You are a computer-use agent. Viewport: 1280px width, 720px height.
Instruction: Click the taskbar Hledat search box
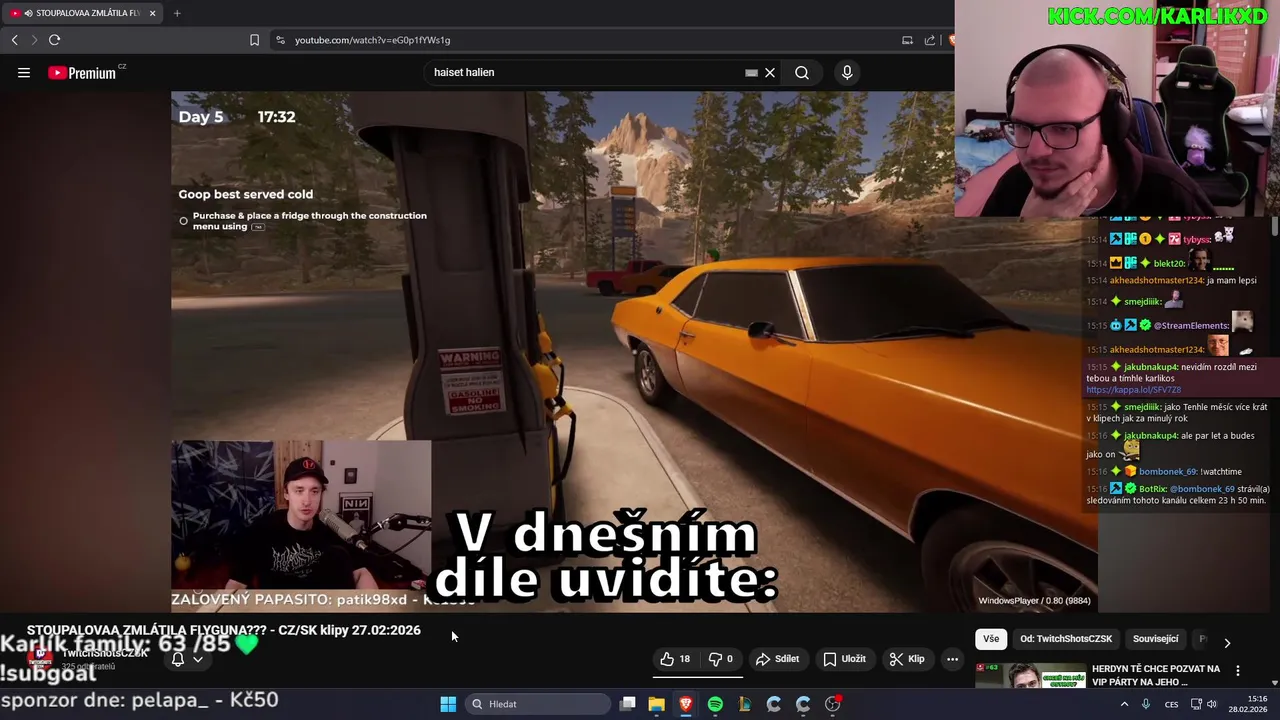(538, 704)
